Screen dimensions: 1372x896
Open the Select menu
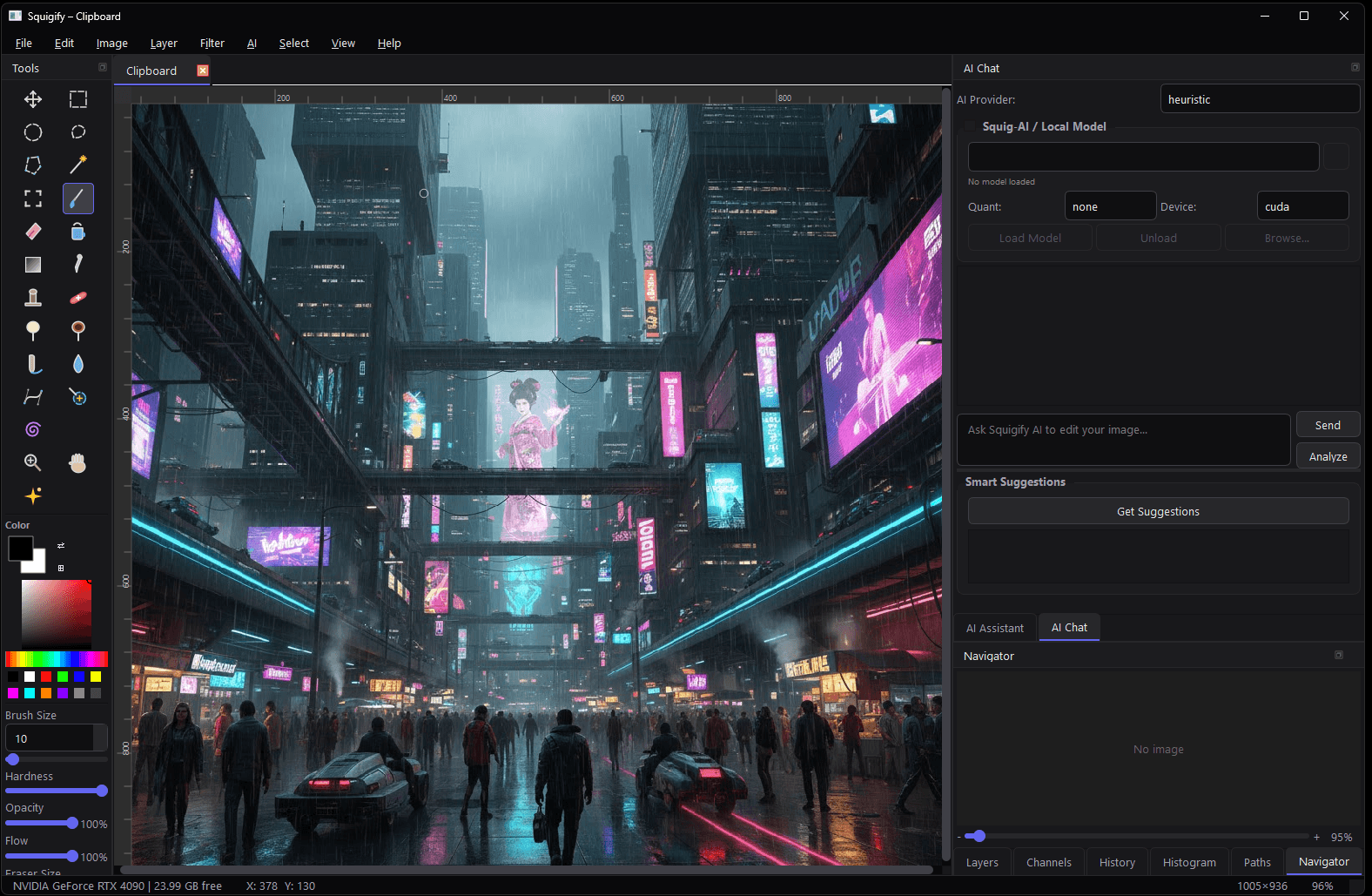(294, 43)
